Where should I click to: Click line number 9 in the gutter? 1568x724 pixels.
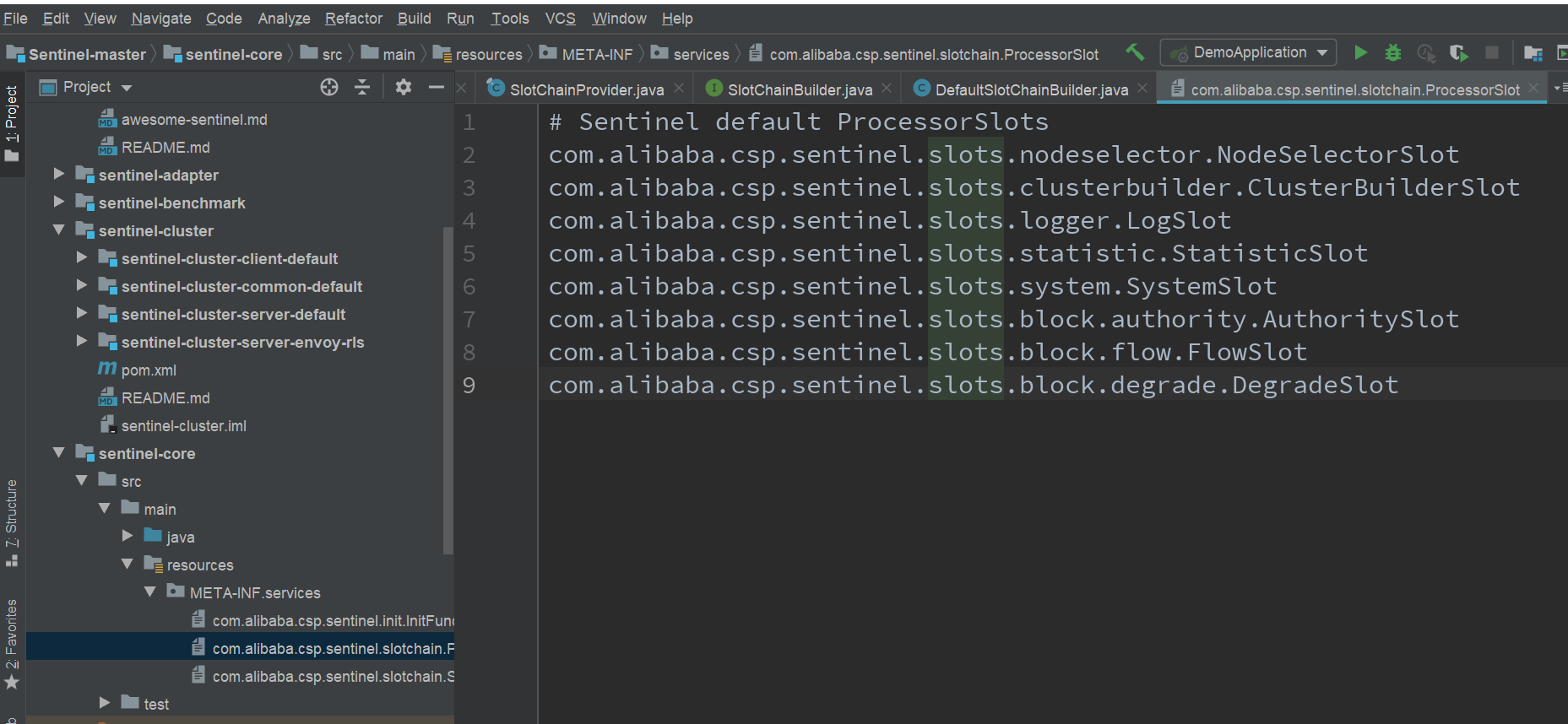(469, 385)
